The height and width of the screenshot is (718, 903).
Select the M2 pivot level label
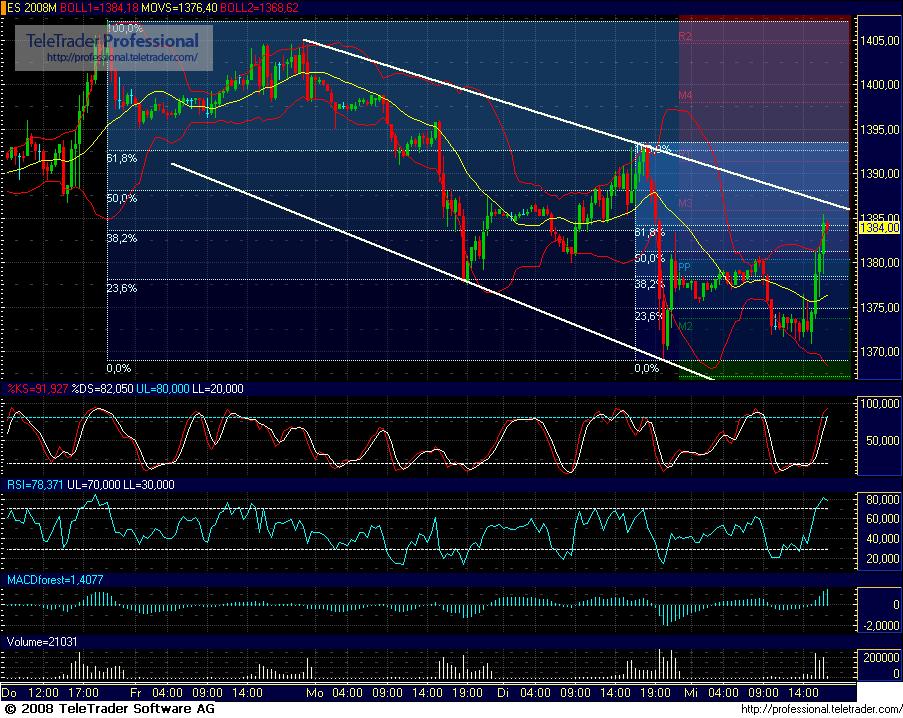[x=685, y=326]
